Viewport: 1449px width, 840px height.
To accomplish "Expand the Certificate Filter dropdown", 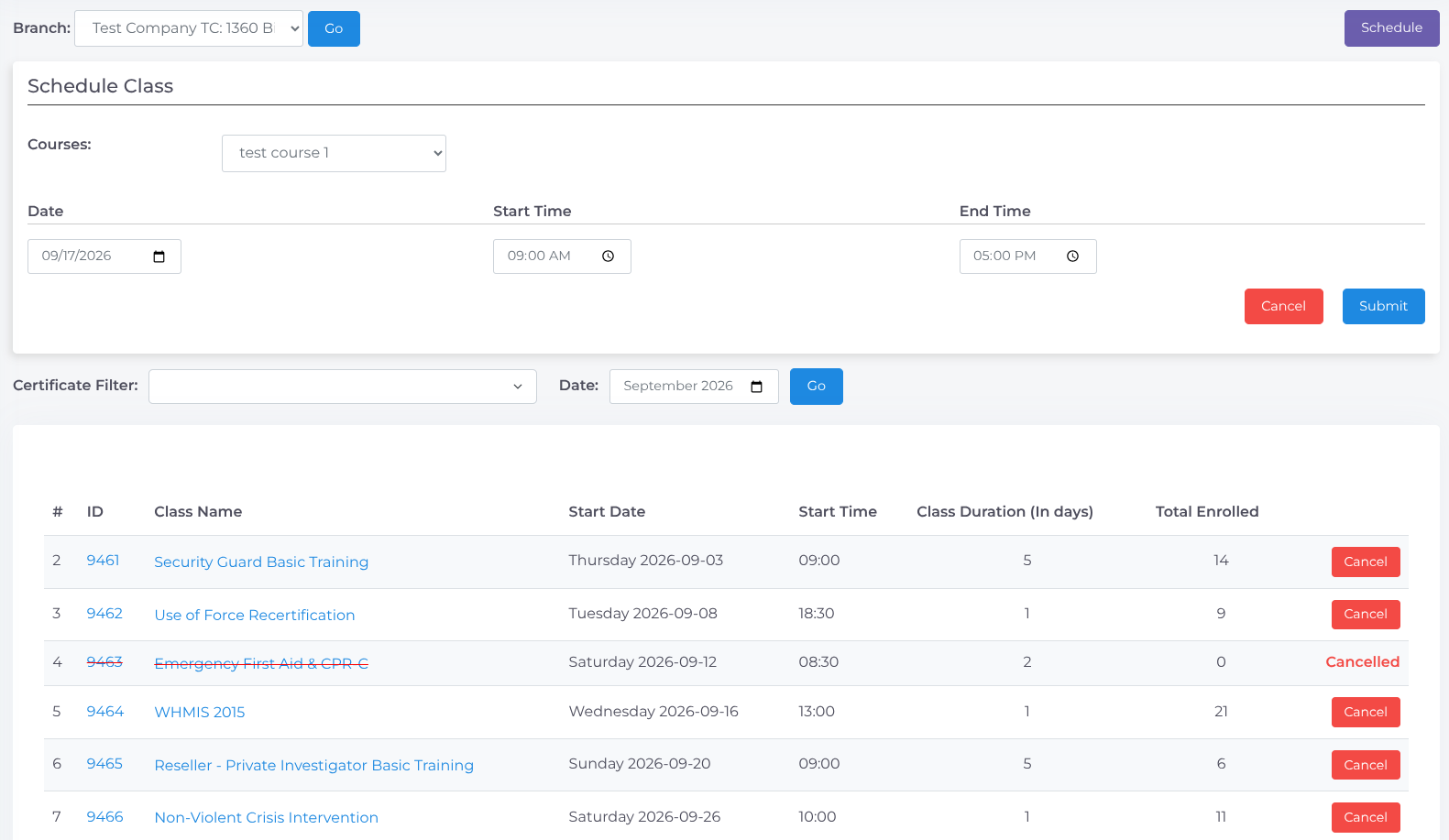I will tap(343, 387).
